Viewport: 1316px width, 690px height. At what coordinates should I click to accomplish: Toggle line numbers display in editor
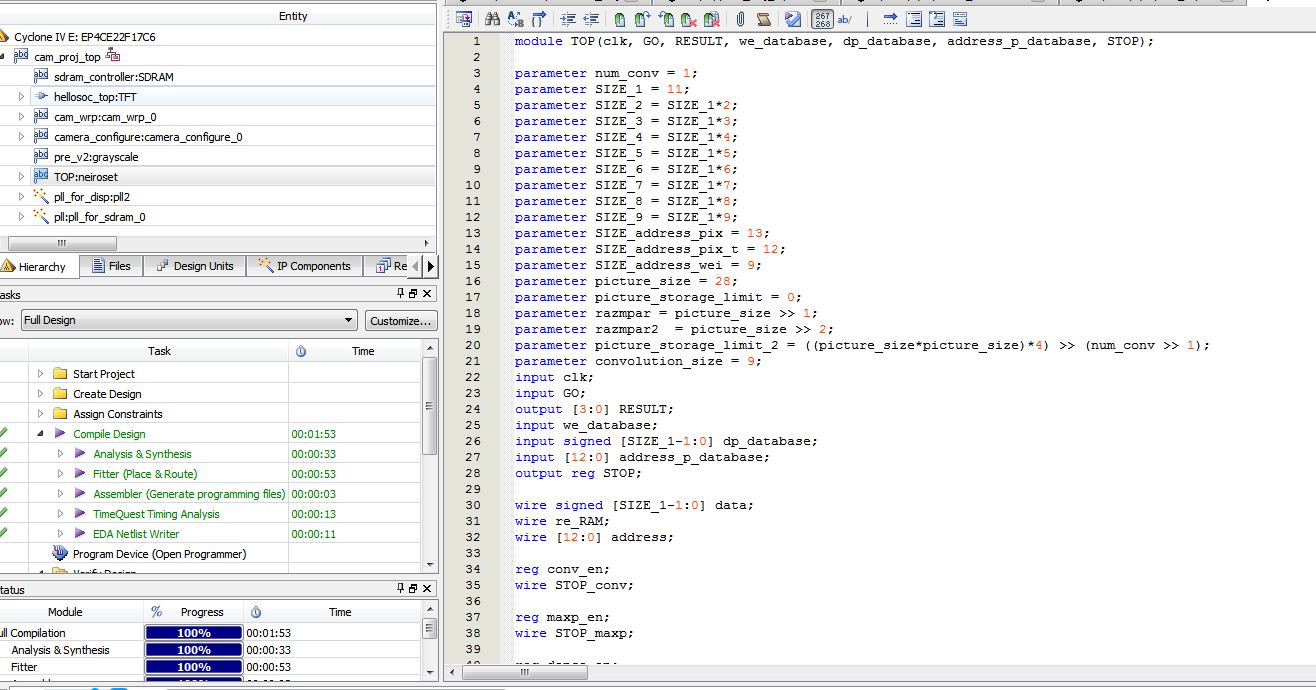pyautogui.click(x=822, y=19)
